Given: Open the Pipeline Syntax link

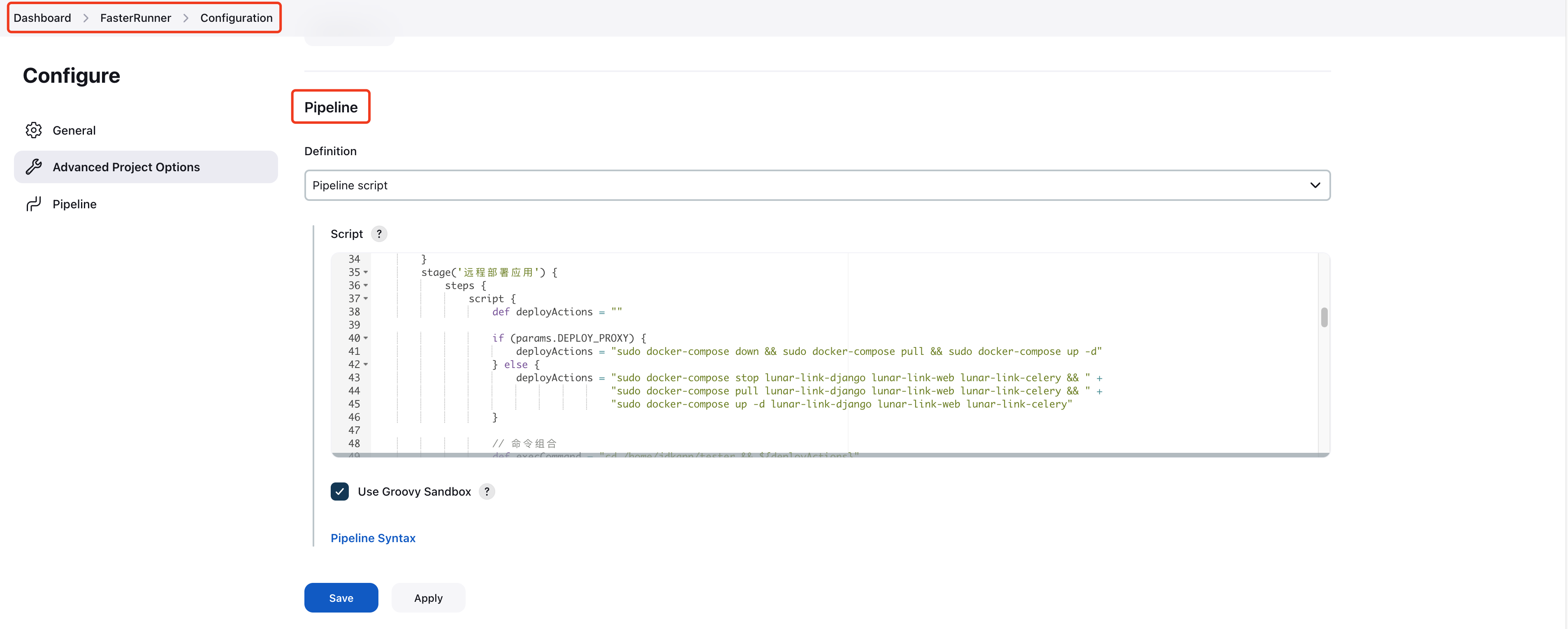Looking at the screenshot, I should 373,538.
